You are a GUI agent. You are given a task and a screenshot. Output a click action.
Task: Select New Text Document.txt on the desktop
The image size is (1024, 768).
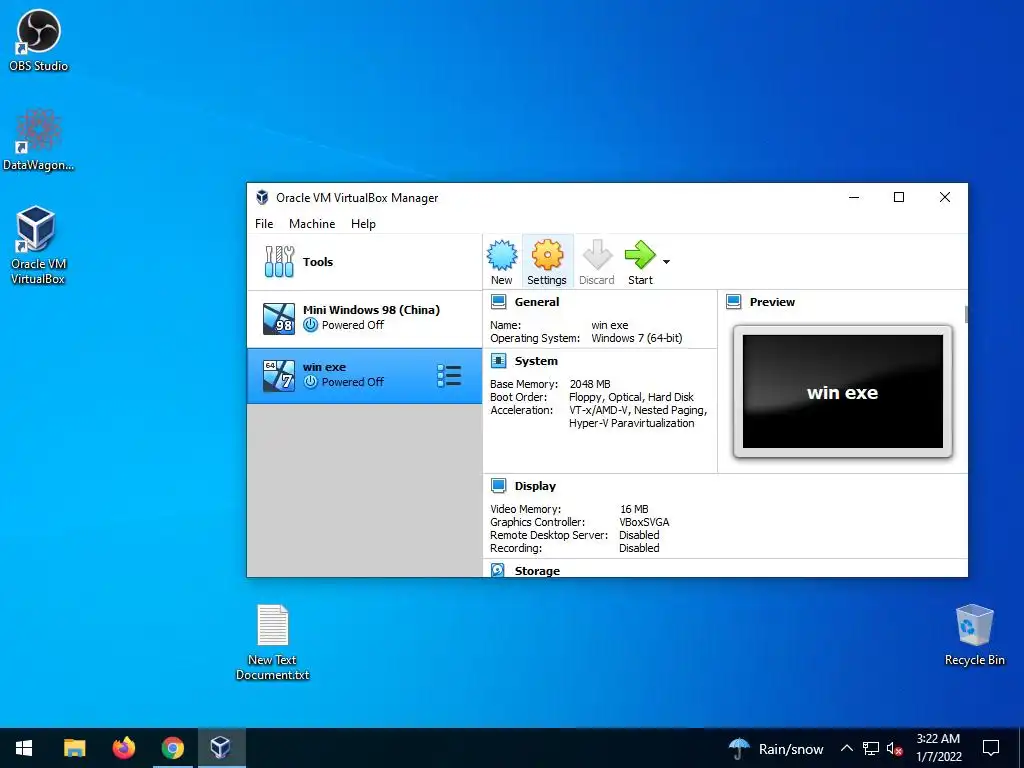pos(272,642)
